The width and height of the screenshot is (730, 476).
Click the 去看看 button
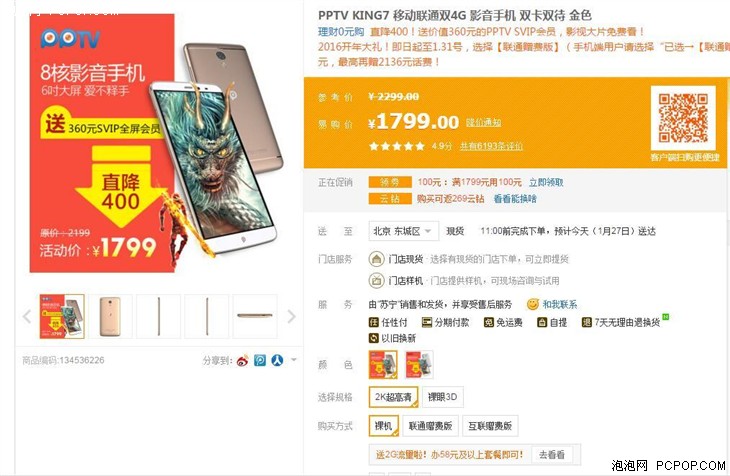pos(552,455)
